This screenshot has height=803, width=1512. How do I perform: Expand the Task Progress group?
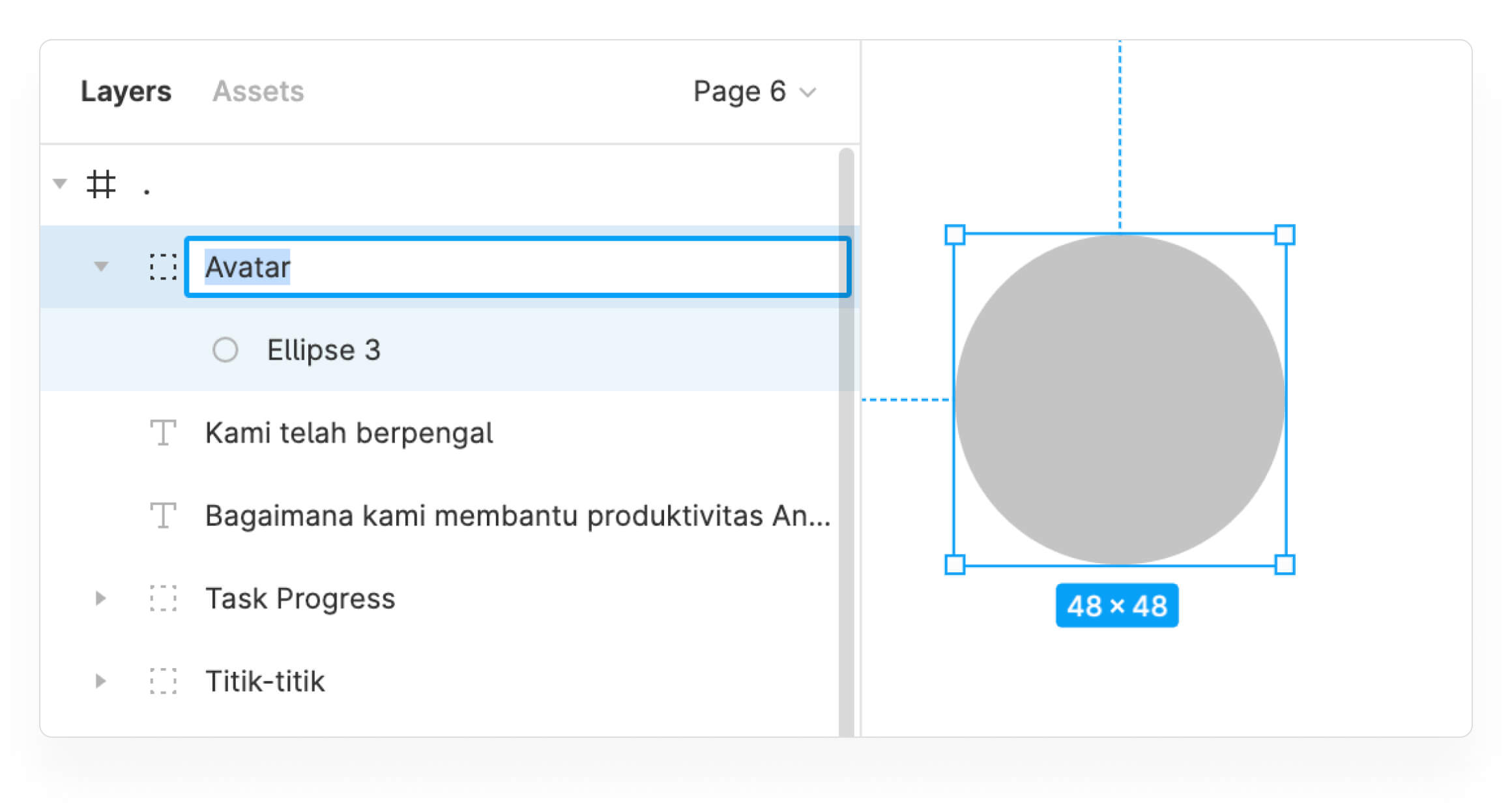click(100, 598)
